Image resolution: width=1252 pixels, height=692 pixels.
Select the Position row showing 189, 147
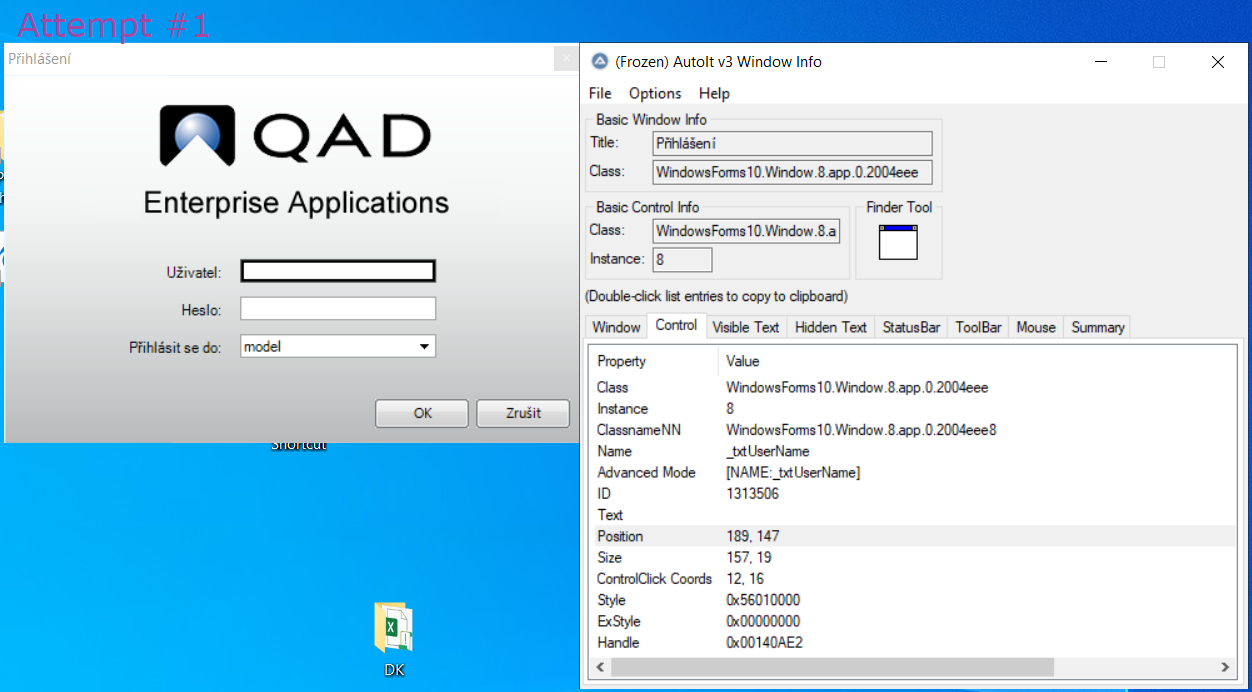913,536
